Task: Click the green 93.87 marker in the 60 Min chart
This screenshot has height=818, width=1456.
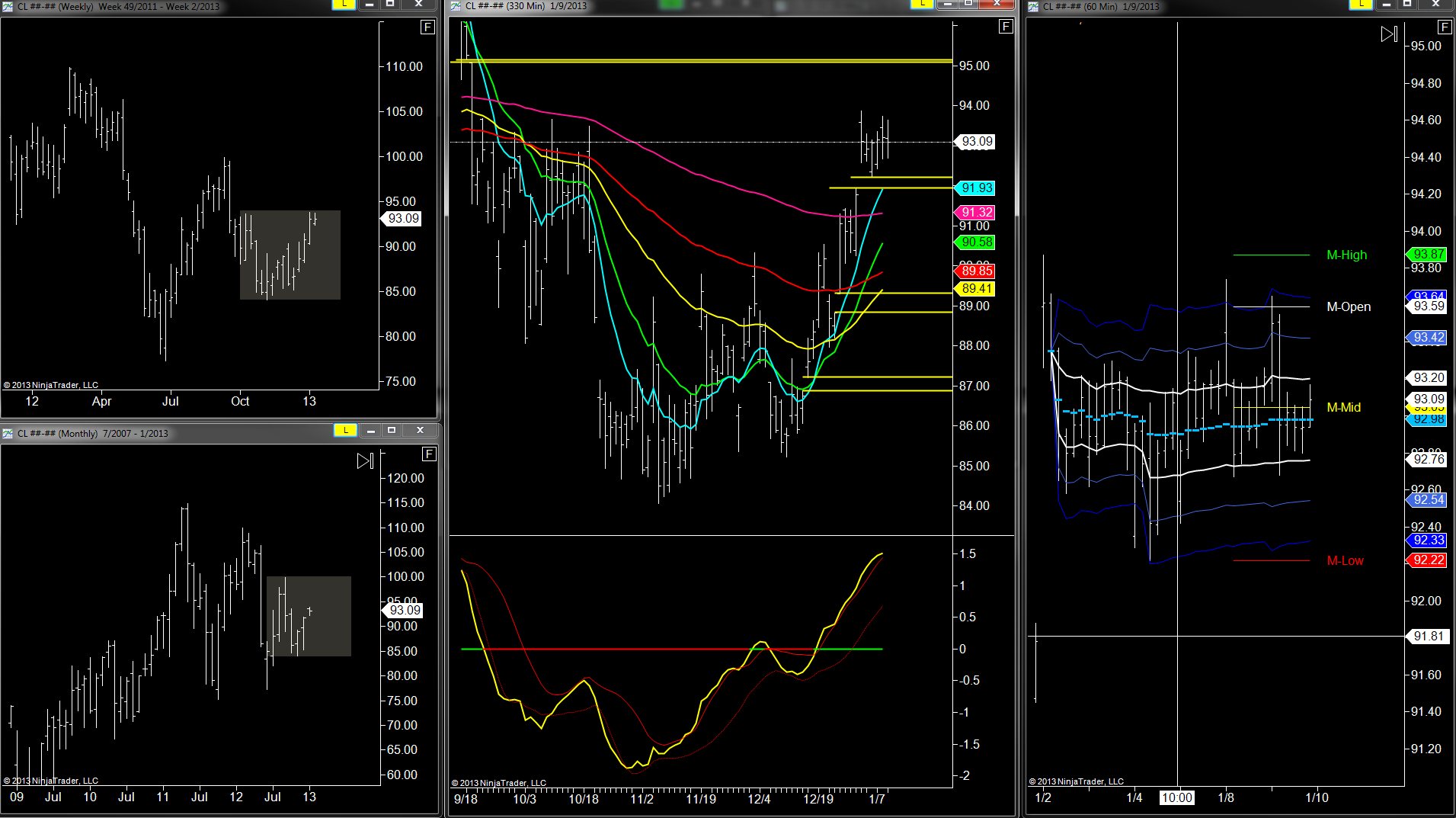Action: 1427,255
